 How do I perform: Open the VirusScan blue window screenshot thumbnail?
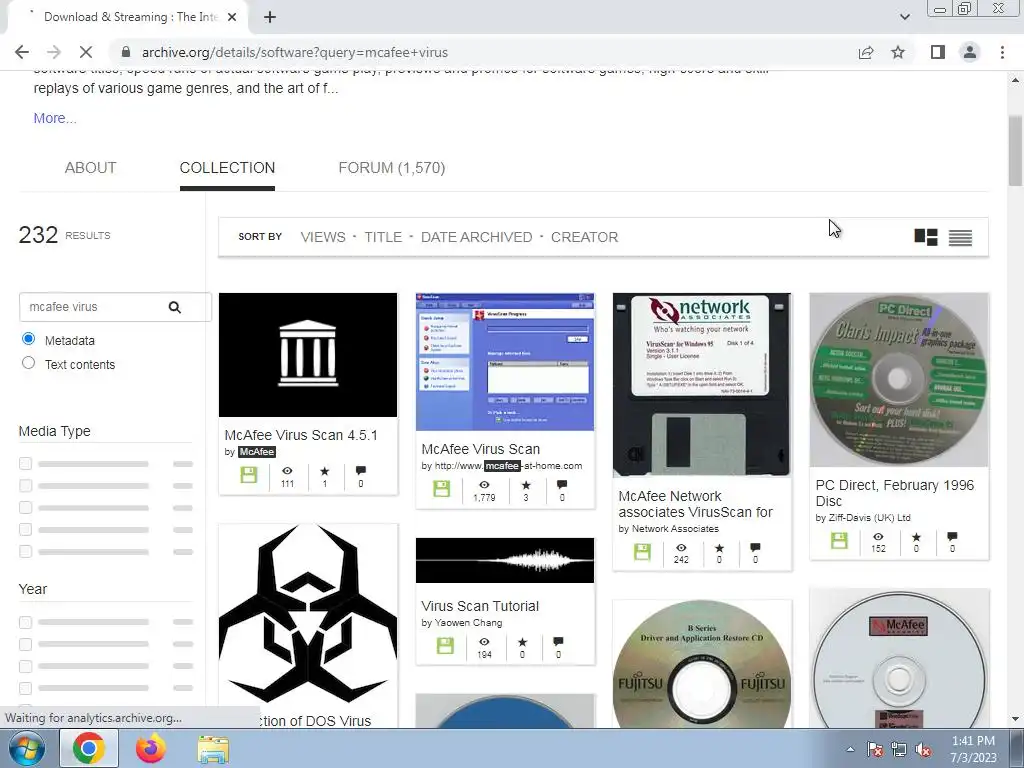[505, 362]
